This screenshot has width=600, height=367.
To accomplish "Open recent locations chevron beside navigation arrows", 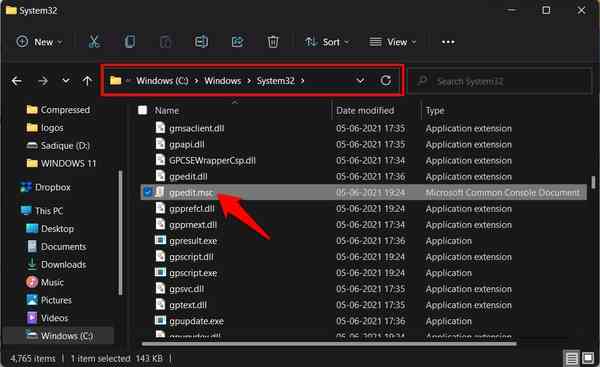I will [66, 81].
